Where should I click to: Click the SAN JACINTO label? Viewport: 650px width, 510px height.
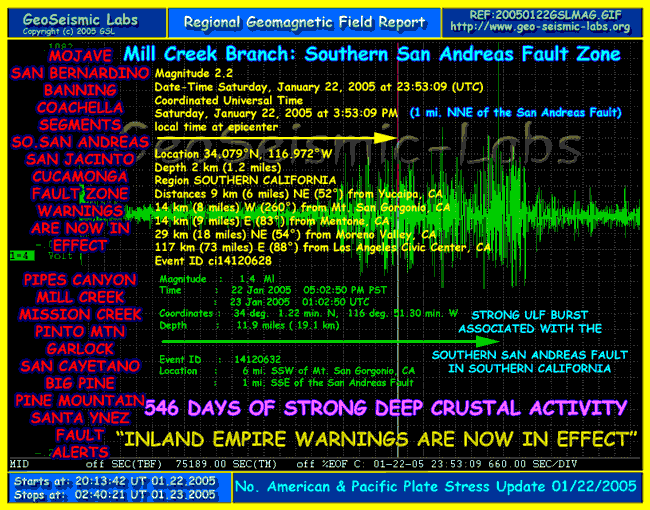coord(80,159)
